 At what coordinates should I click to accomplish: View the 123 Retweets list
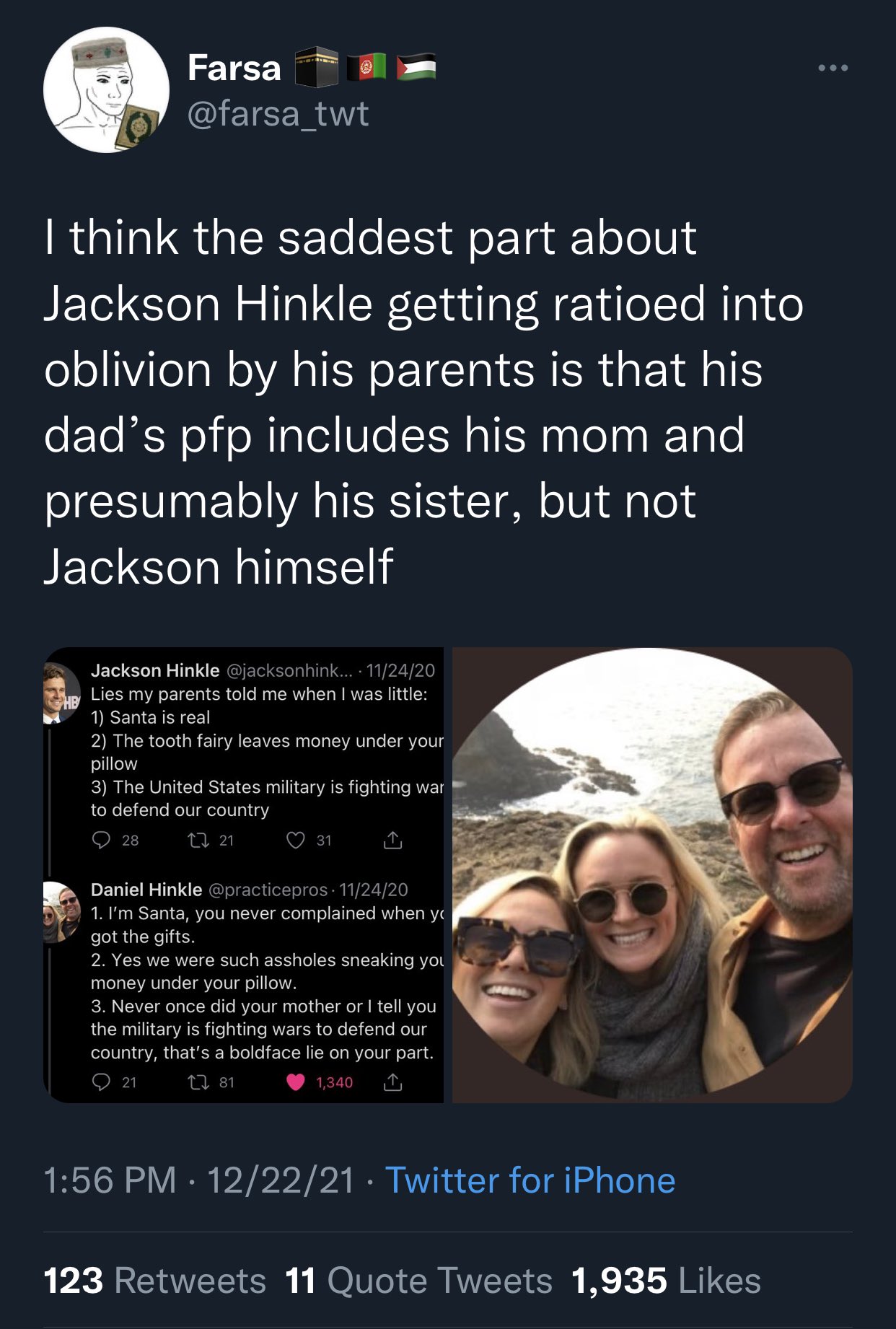[155, 1281]
